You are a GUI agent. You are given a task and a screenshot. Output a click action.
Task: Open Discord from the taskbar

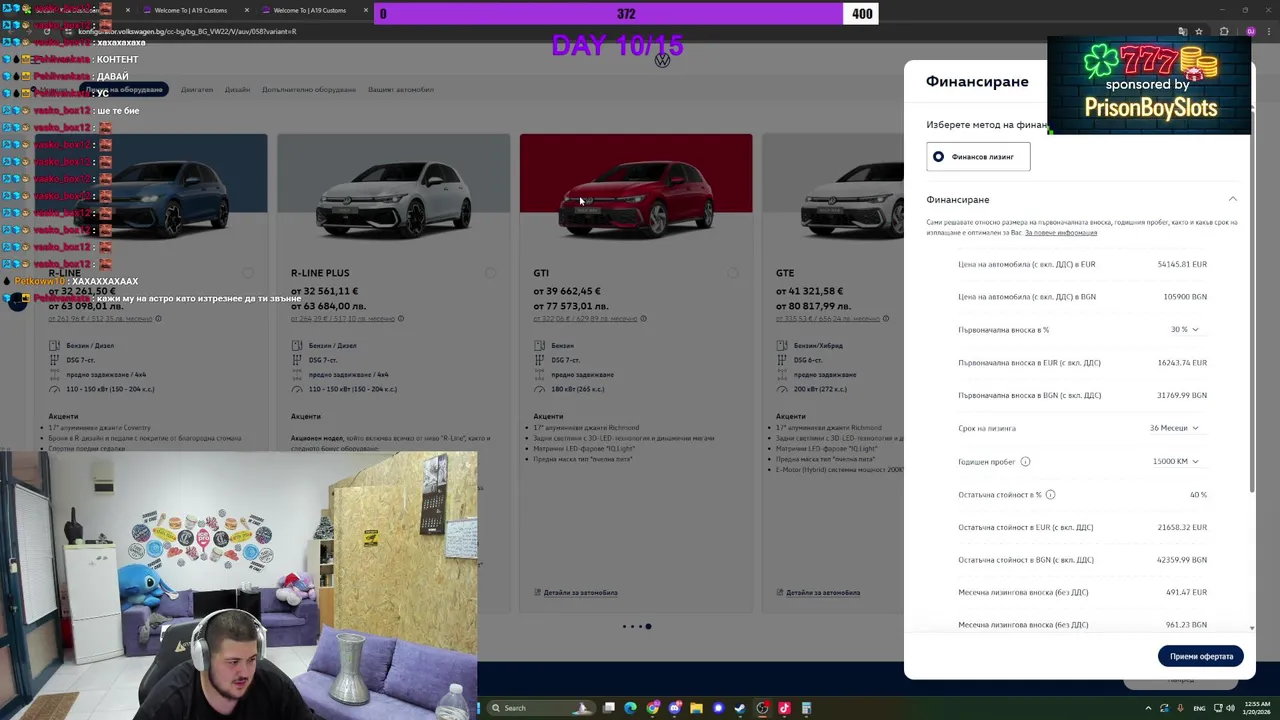click(x=674, y=708)
